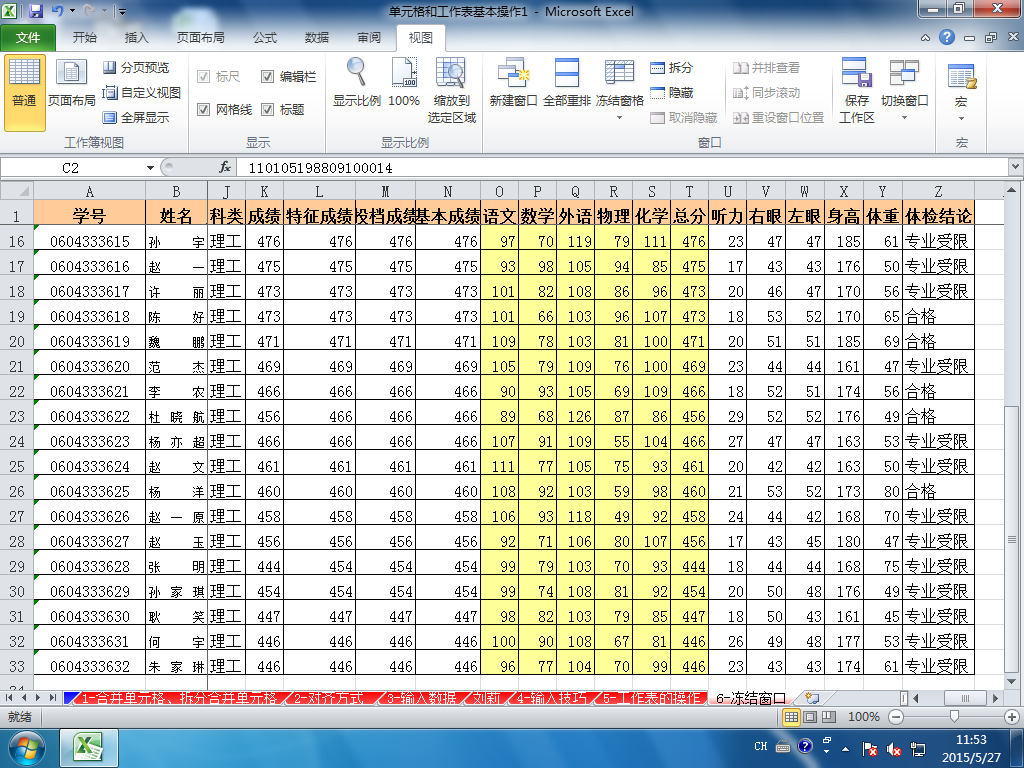
Task: Adjust the zoom slider handle
Action: point(954,717)
